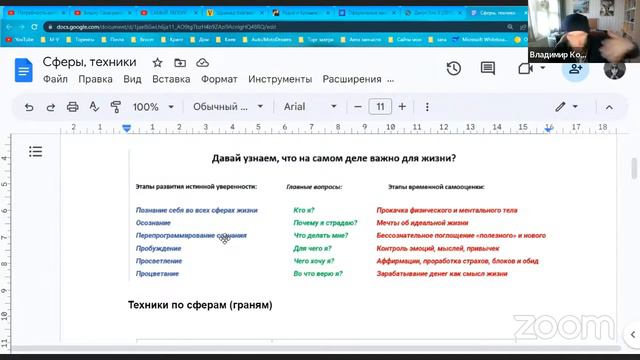Click the document title Сферы, техники
Image resolution: width=640 pixels, height=360 pixels.
pyautogui.click(x=89, y=62)
